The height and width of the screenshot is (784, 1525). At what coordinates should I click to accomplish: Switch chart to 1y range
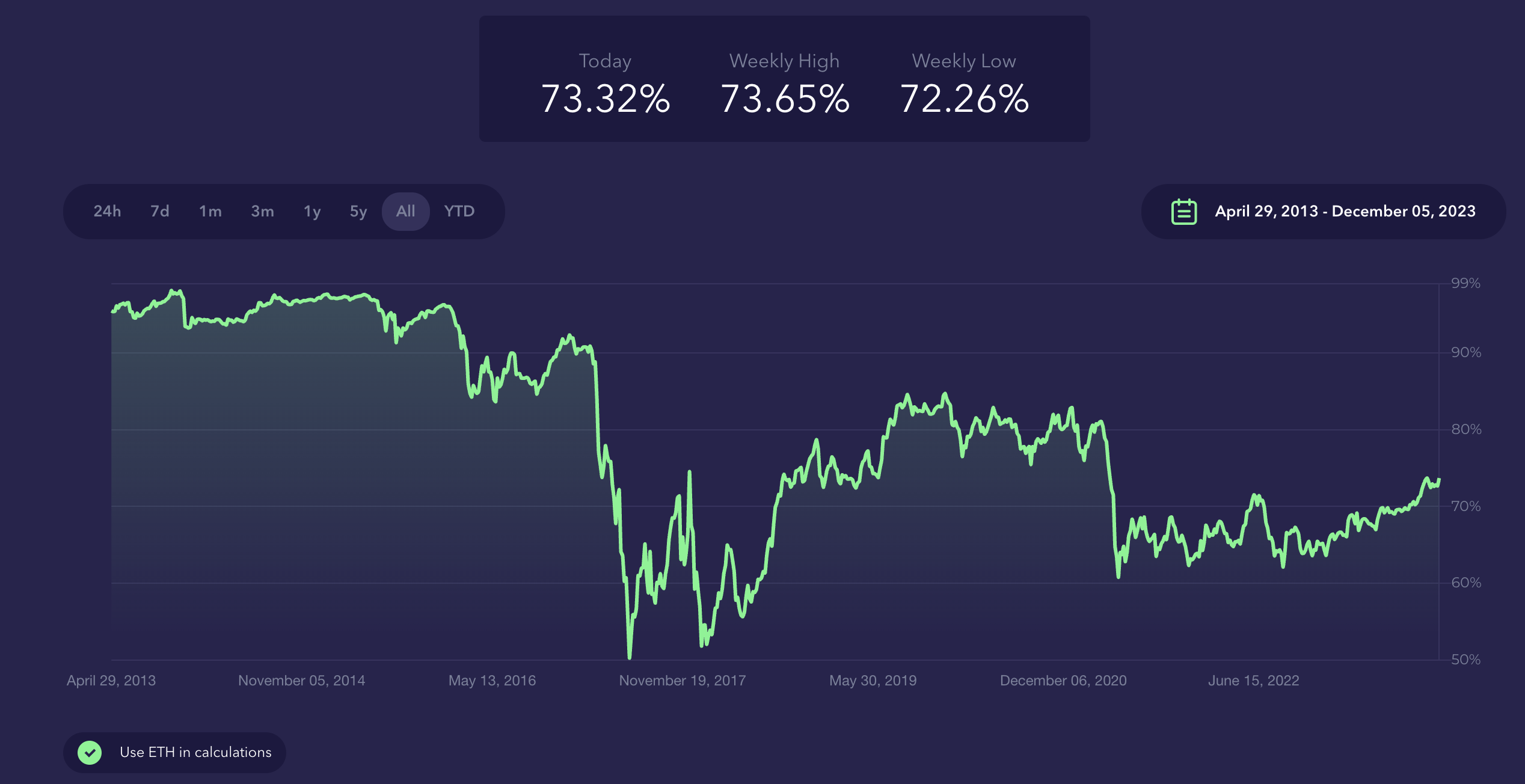(x=311, y=212)
